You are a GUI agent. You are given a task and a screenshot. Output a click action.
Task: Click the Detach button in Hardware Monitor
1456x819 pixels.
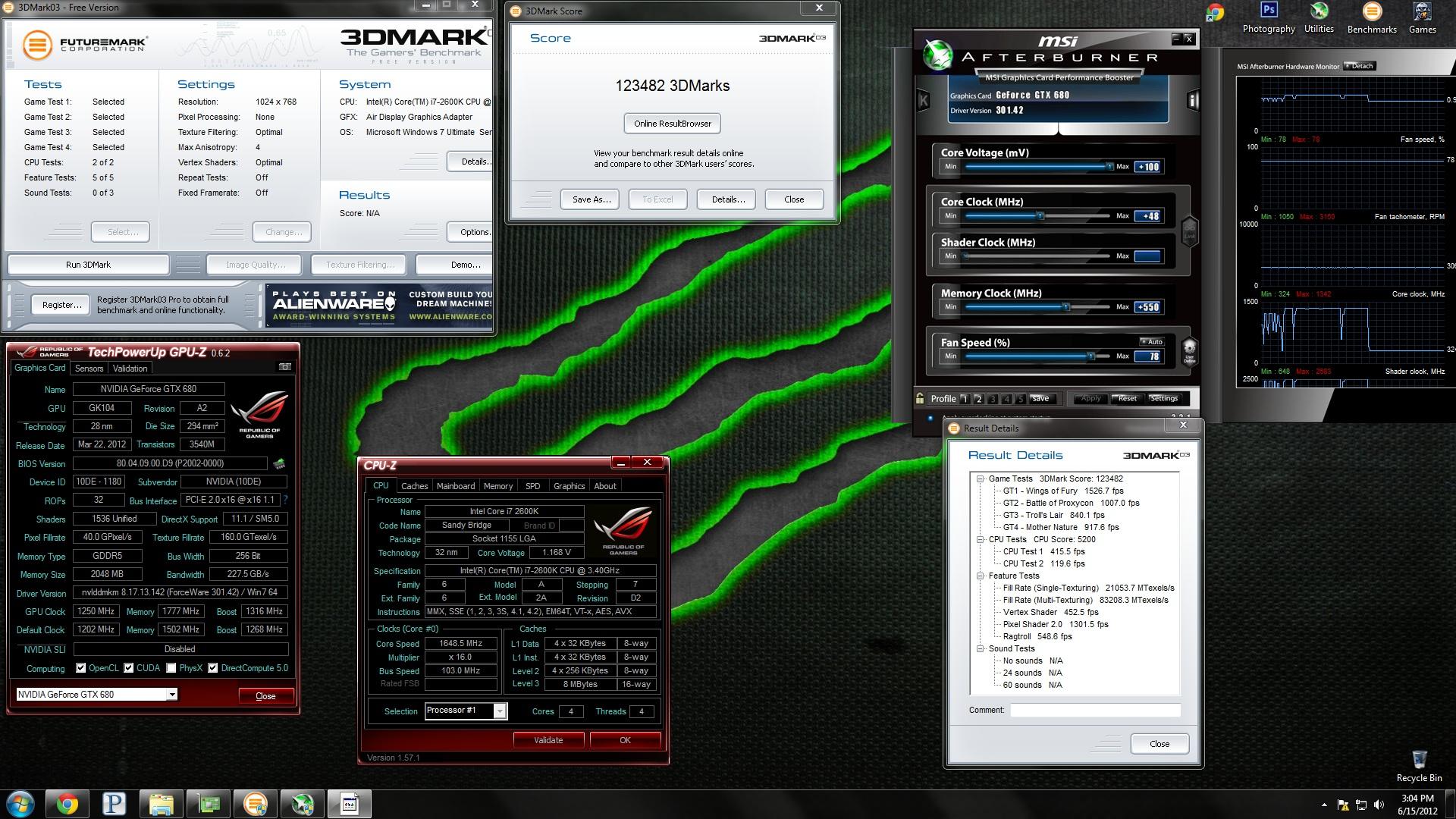pos(1359,66)
